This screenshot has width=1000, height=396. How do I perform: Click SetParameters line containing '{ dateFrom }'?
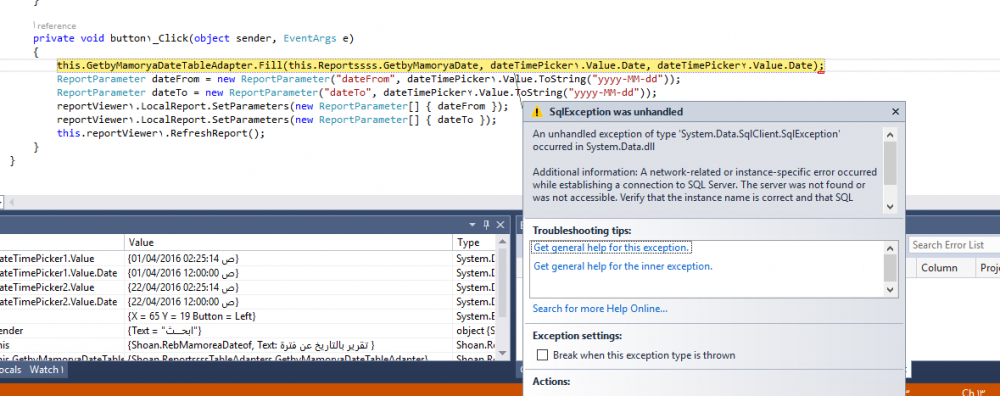(283, 106)
